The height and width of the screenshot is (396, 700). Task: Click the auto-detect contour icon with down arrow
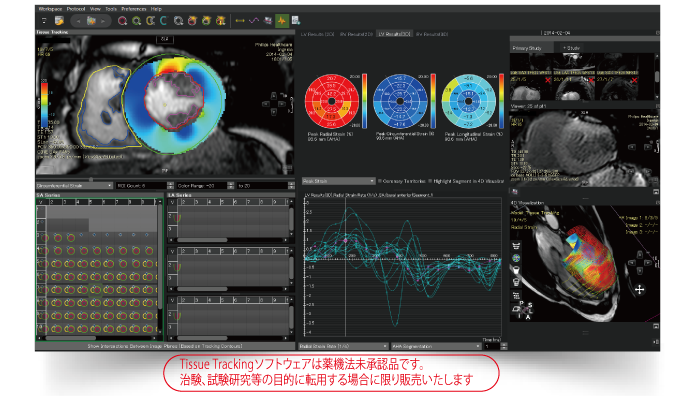click(x=221, y=21)
